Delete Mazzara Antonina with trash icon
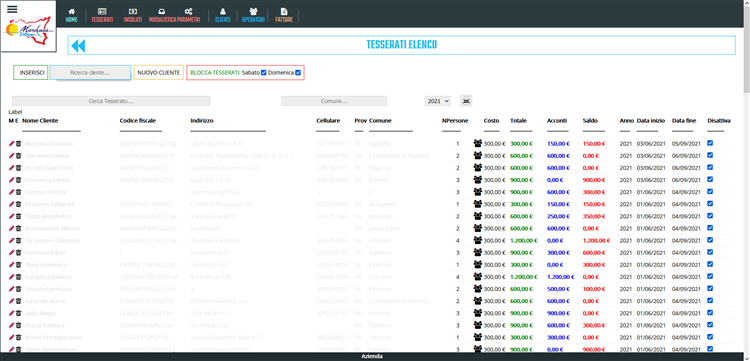The height and width of the screenshot is (361, 750). 18,143
